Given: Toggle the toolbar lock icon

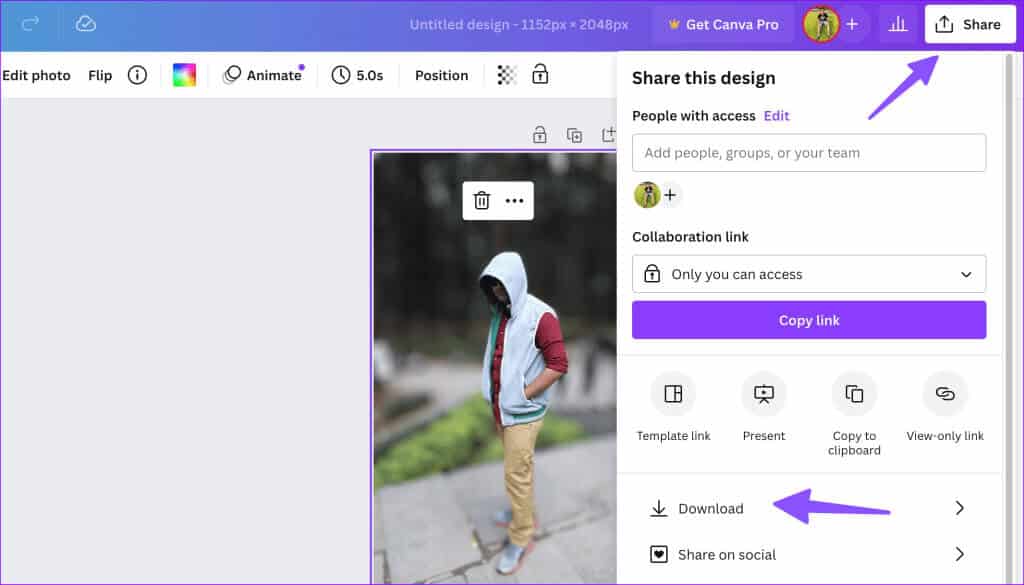Looking at the screenshot, I should (540, 74).
